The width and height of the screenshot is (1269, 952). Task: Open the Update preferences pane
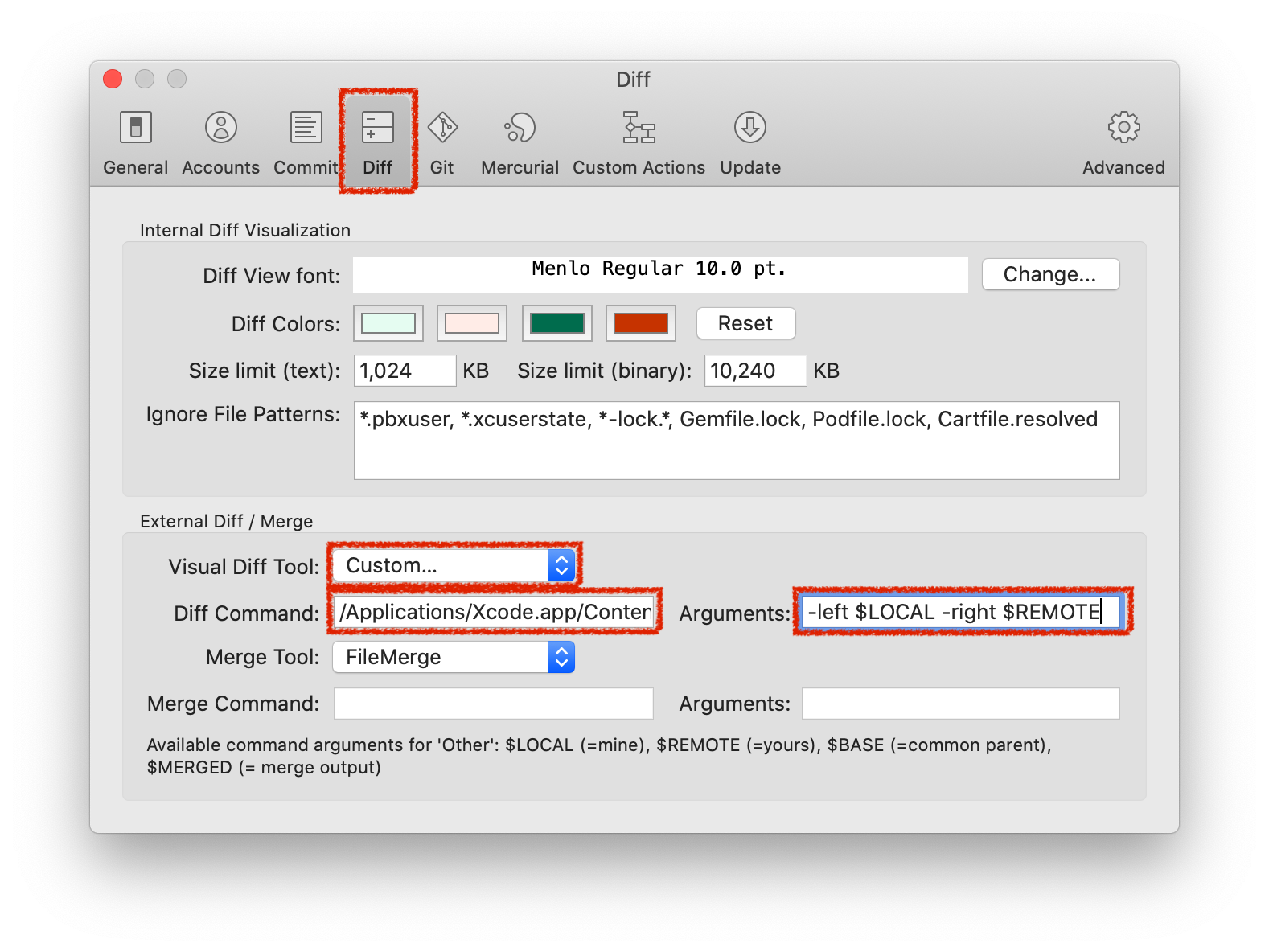coord(750,143)
